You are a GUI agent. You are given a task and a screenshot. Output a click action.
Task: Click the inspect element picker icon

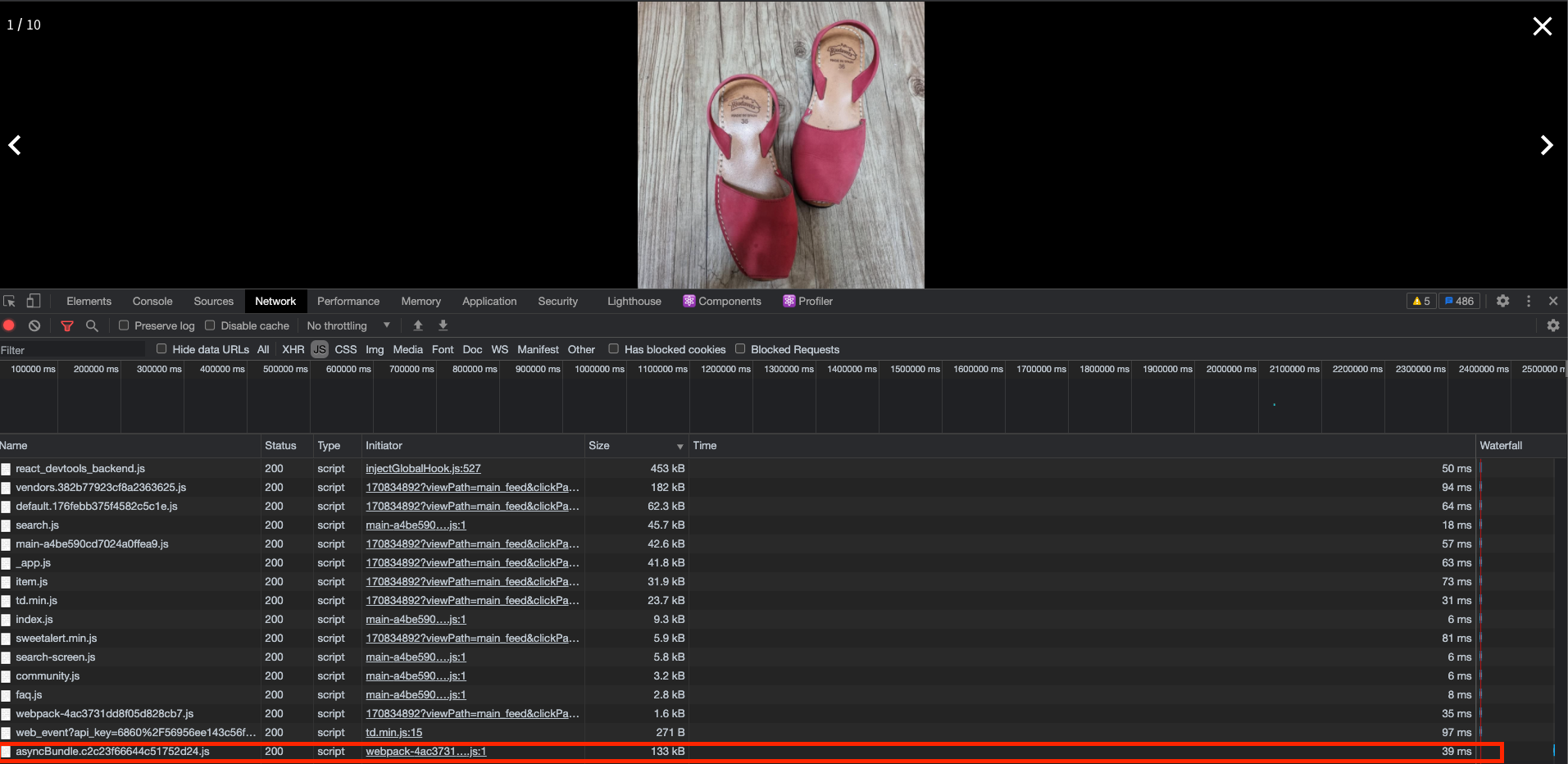9,301
